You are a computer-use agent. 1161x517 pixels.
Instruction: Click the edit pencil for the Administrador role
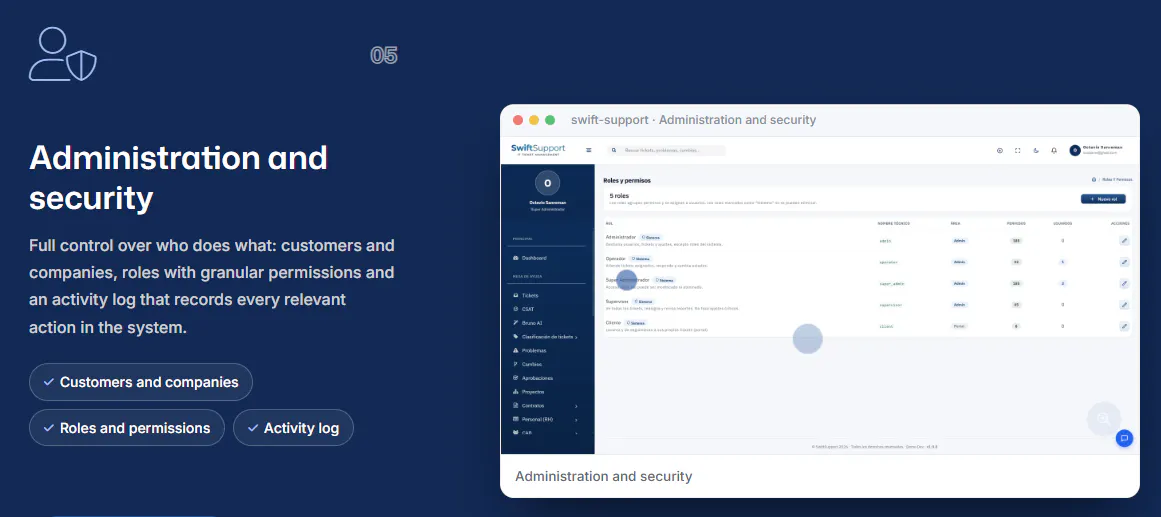click(1124, 241)
